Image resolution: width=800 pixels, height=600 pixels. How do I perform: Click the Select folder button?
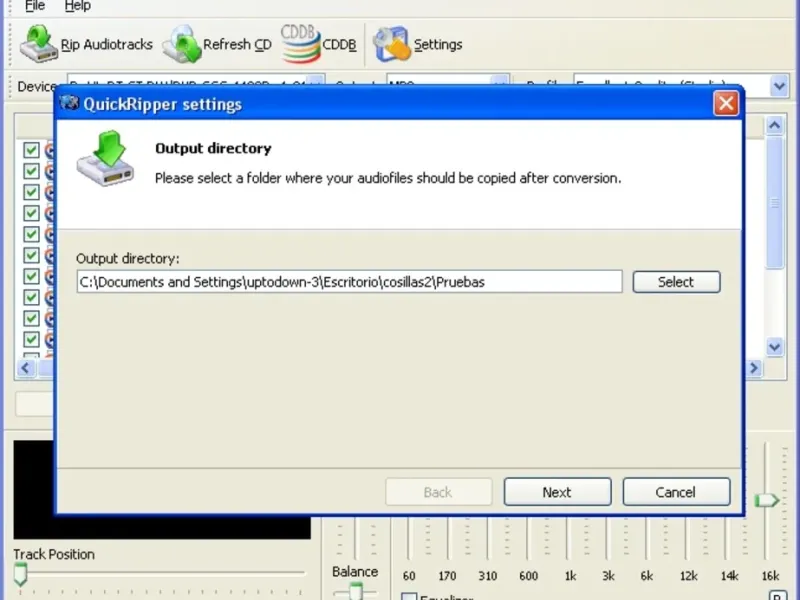pyautogui.click(x=677, y=282)
